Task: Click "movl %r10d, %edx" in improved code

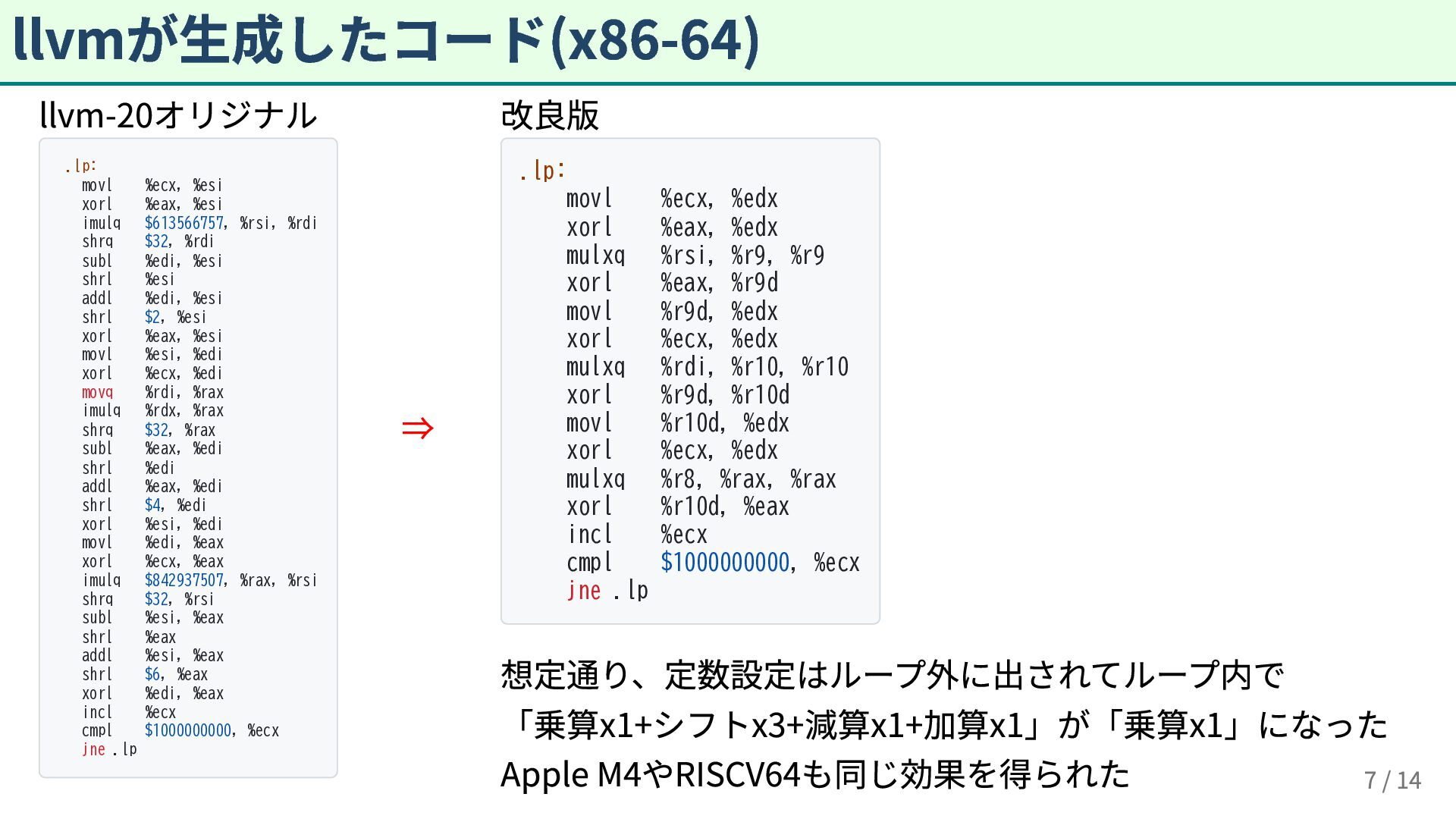Action: coord(678,423)
